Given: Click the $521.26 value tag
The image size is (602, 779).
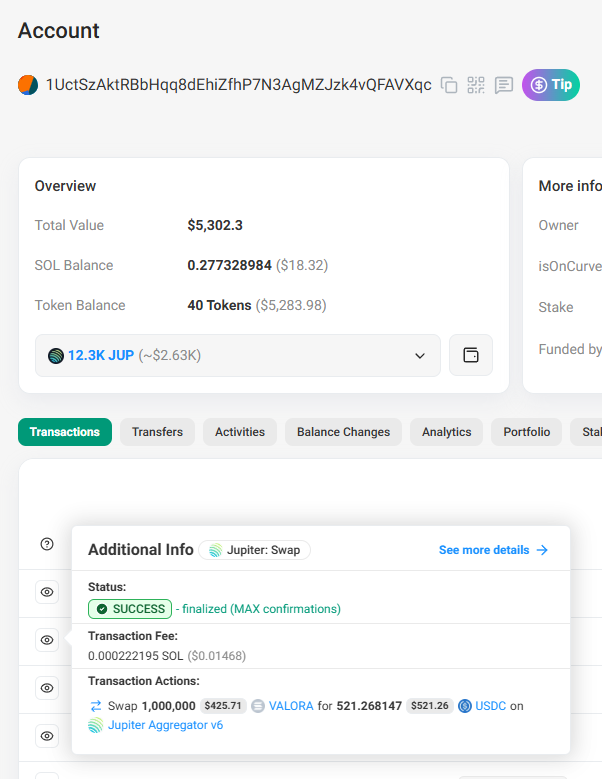Looking at the screenshot, I should pyautogui.click(x=430, y=706).
